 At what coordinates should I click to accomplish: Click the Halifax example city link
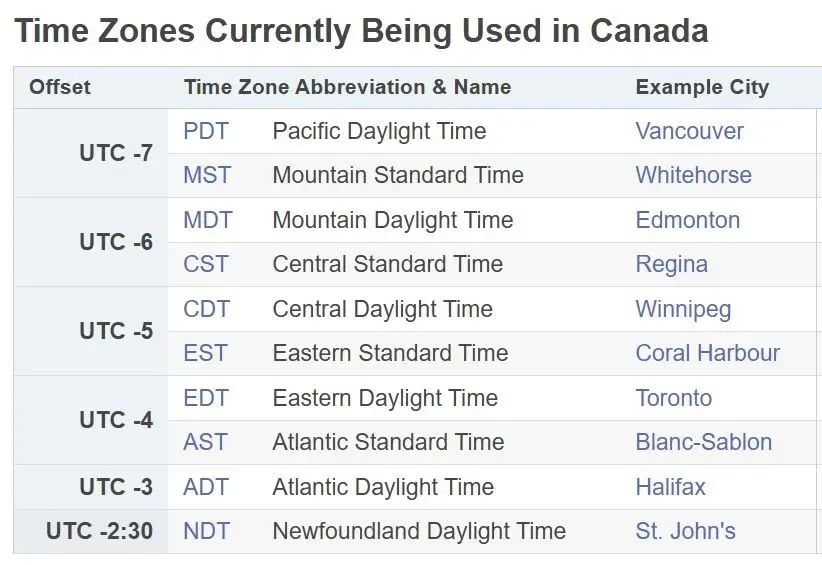[x=670, y=487]
